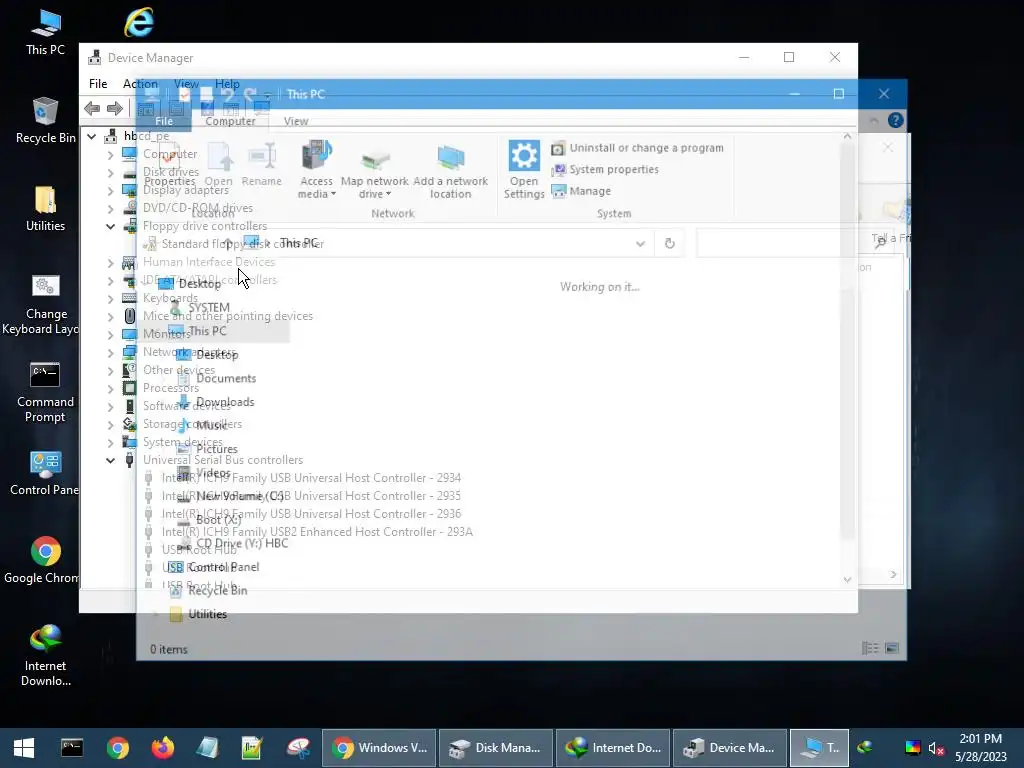Collapse the Floppy drive controllers node
The height and width of the screenshot is (768, 1024).
[110, 226]
